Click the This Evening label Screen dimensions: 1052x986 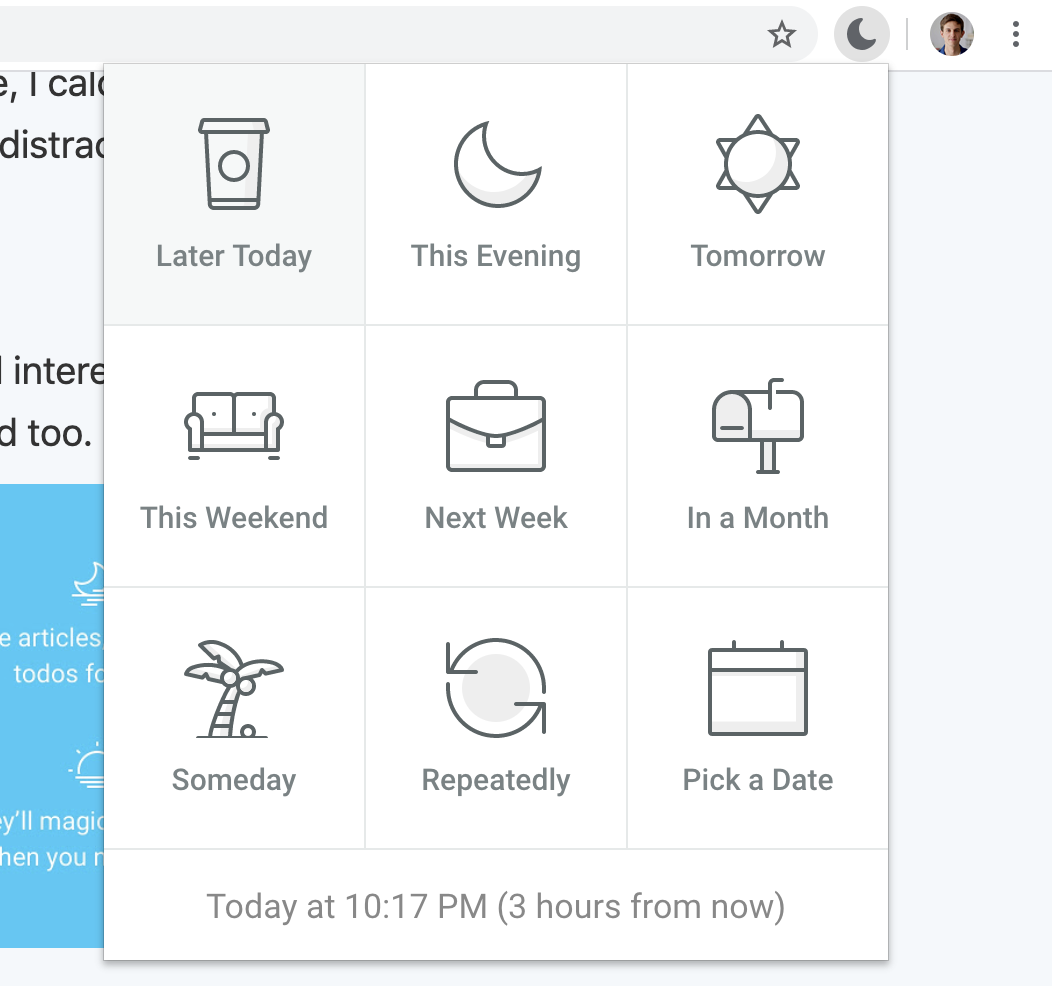(496, 256)
